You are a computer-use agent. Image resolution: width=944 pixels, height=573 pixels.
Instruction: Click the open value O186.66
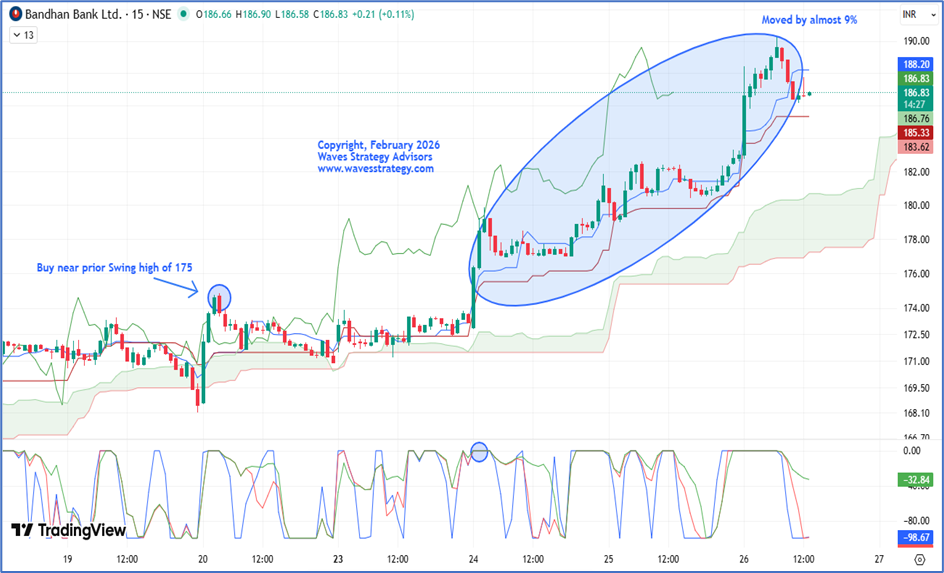pyautogui.click(x=214, y=14)
